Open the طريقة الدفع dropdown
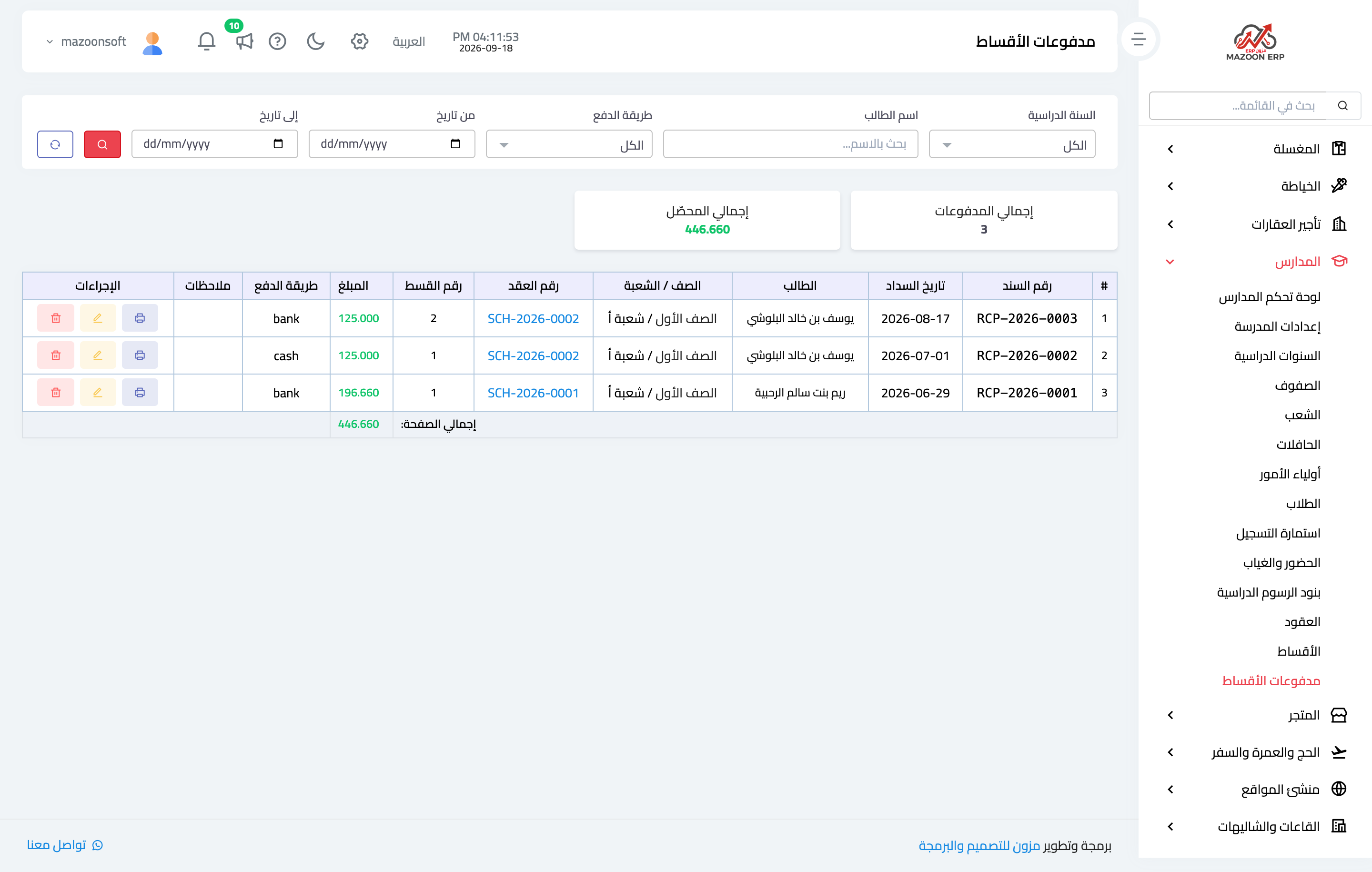Image resolution: width=1372 pixels, height=872 pixels. coord(569,144)
